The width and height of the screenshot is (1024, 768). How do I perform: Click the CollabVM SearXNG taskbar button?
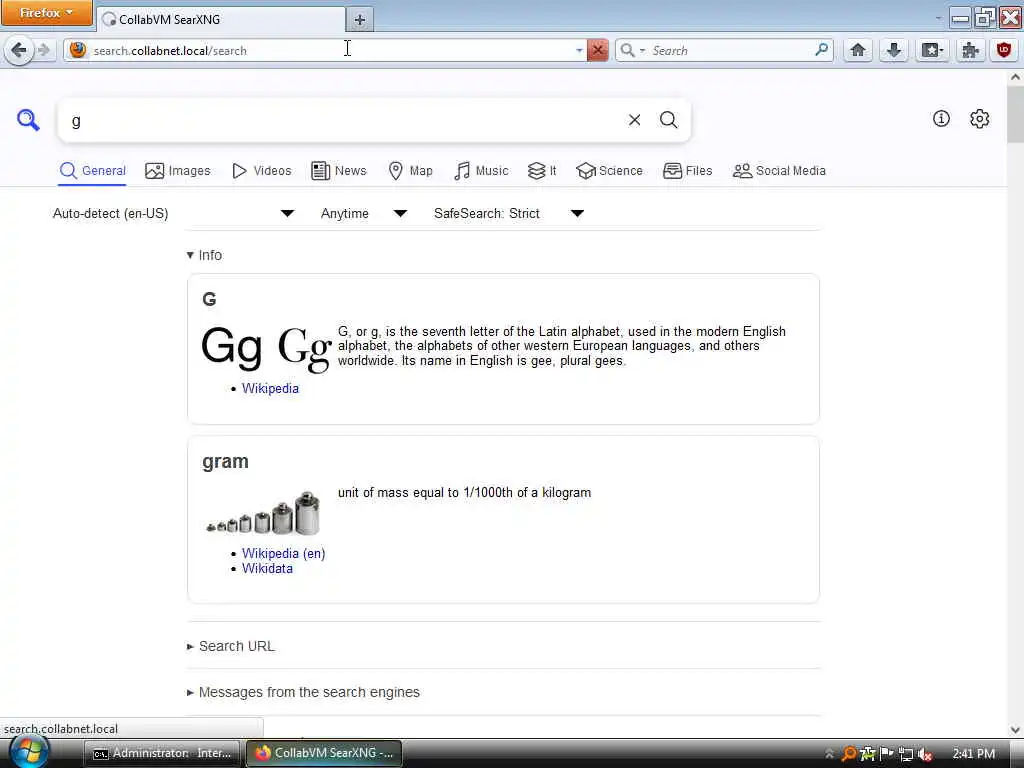tap(325, 754)
